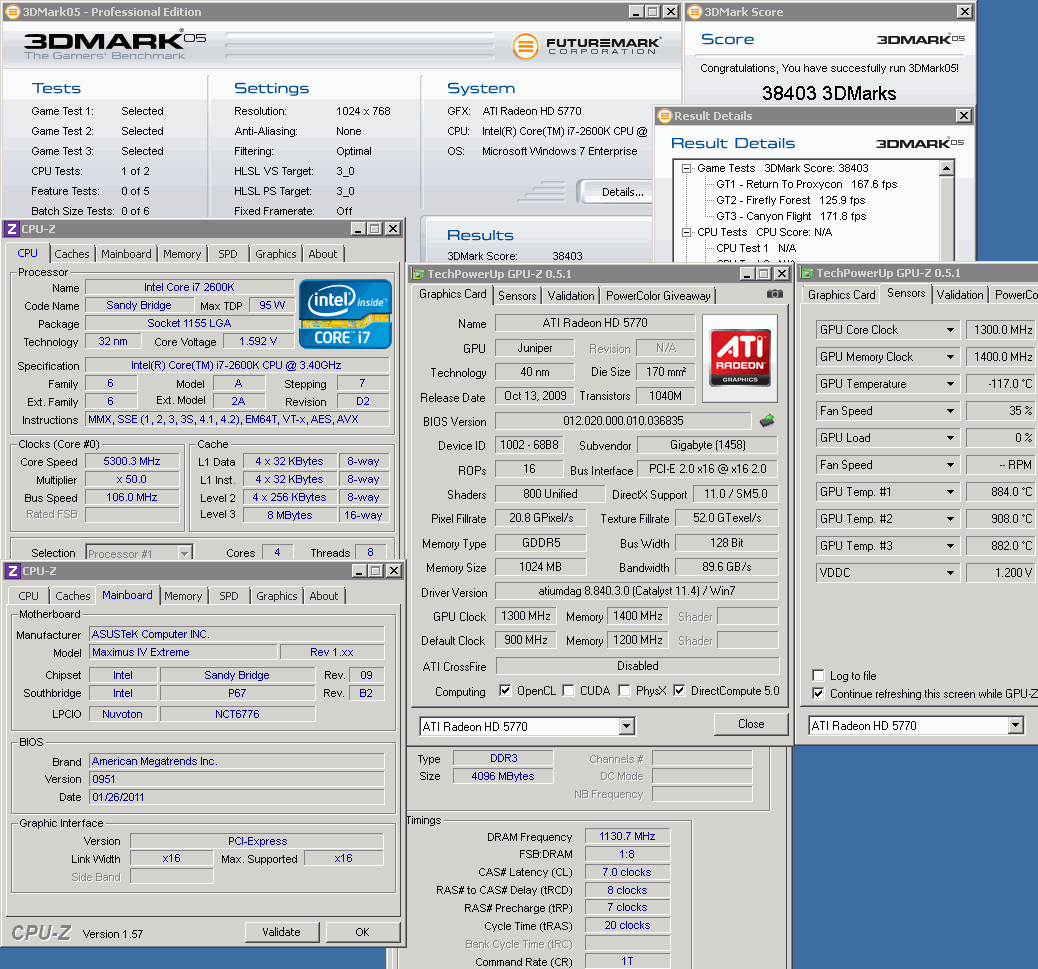Click the OK button in CPU-Z

[x=362, y=932]
